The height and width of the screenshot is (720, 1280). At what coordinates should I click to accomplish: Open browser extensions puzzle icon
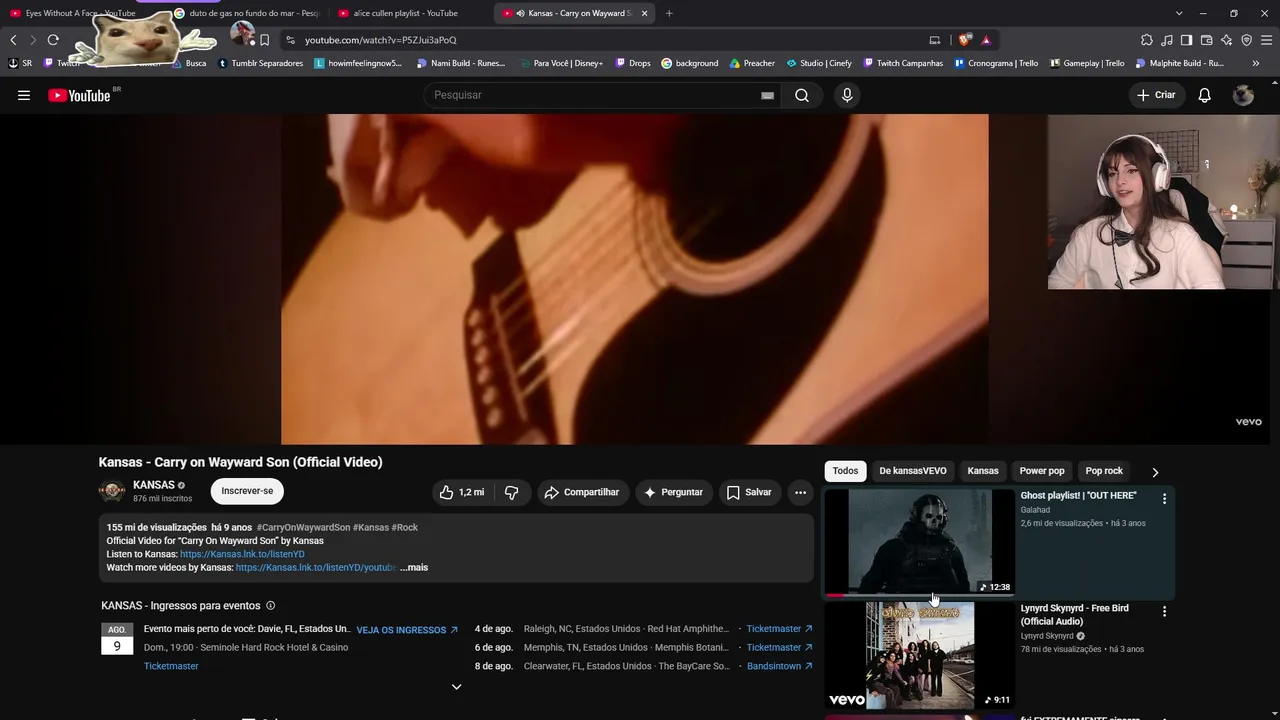[x=1147, y=40]
